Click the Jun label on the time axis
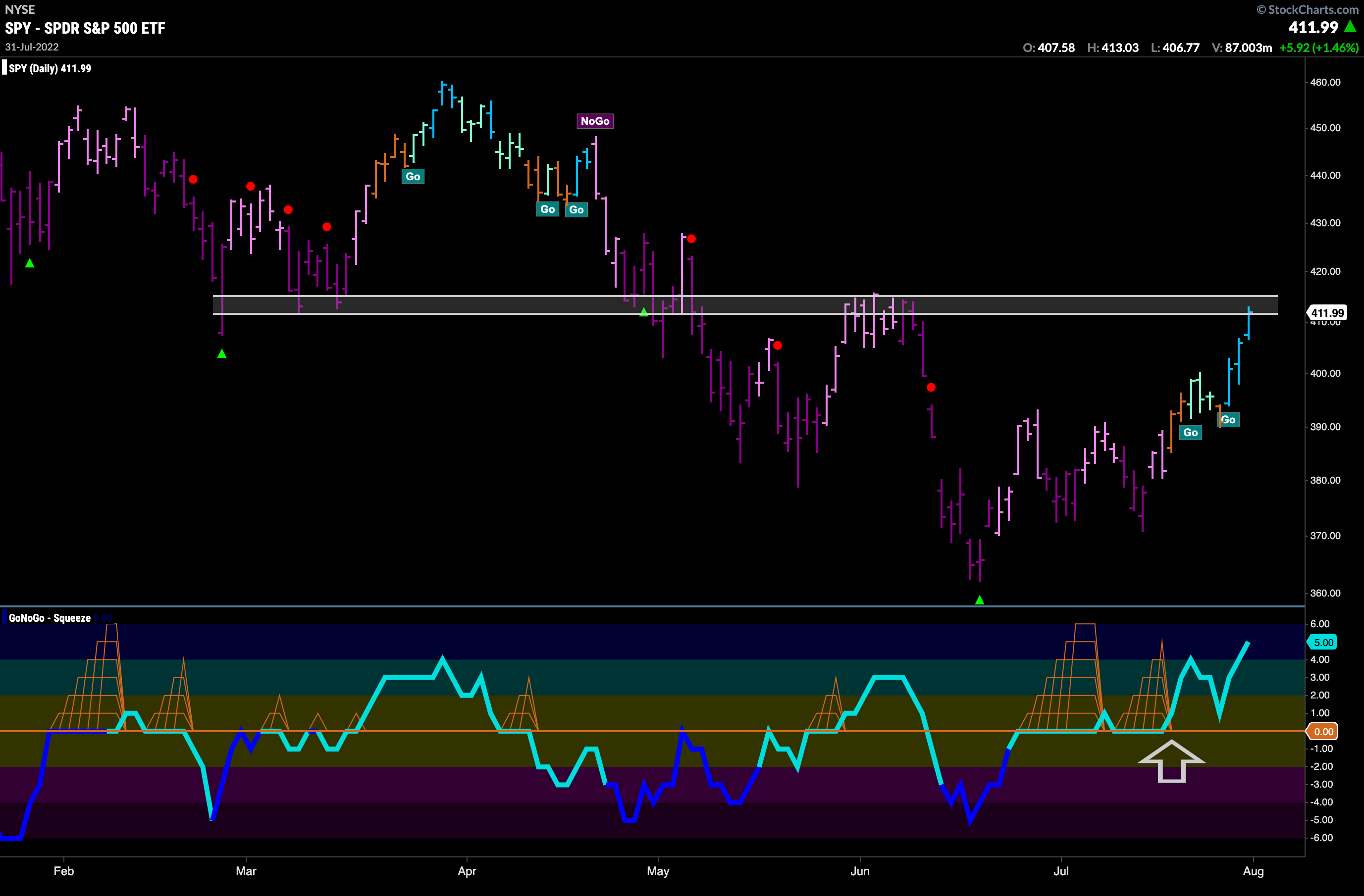Image resolution: width=1364 pixels, height=896 pixels. 860,871
